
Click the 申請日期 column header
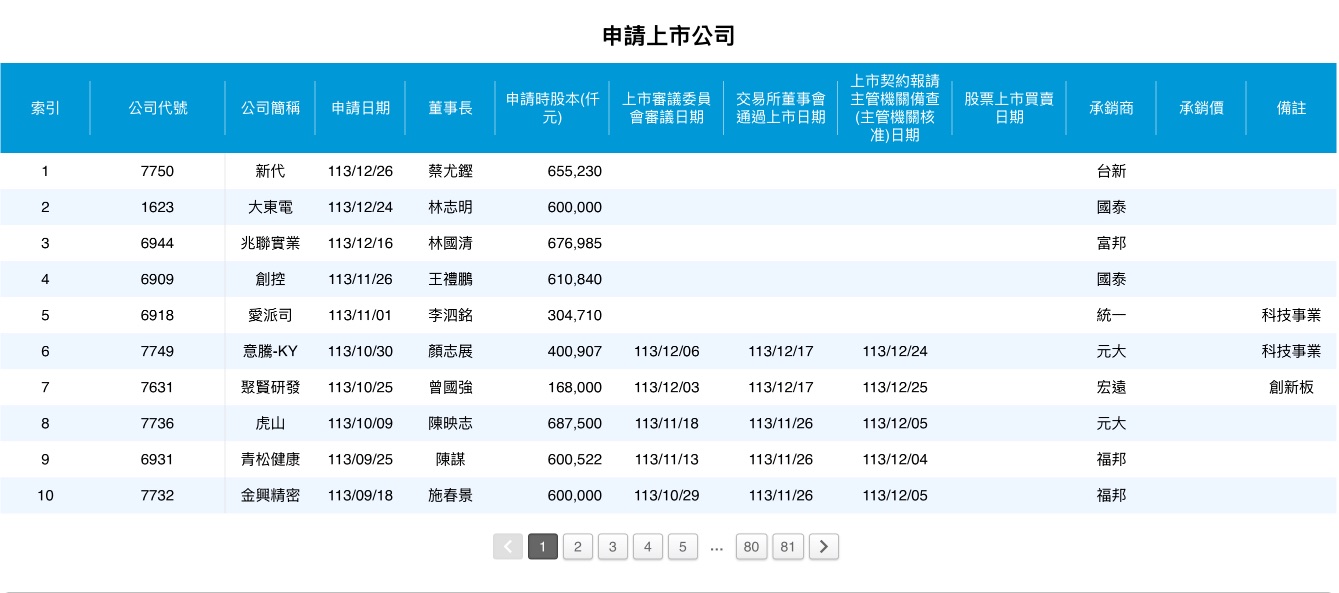click(x=360, y=108)
